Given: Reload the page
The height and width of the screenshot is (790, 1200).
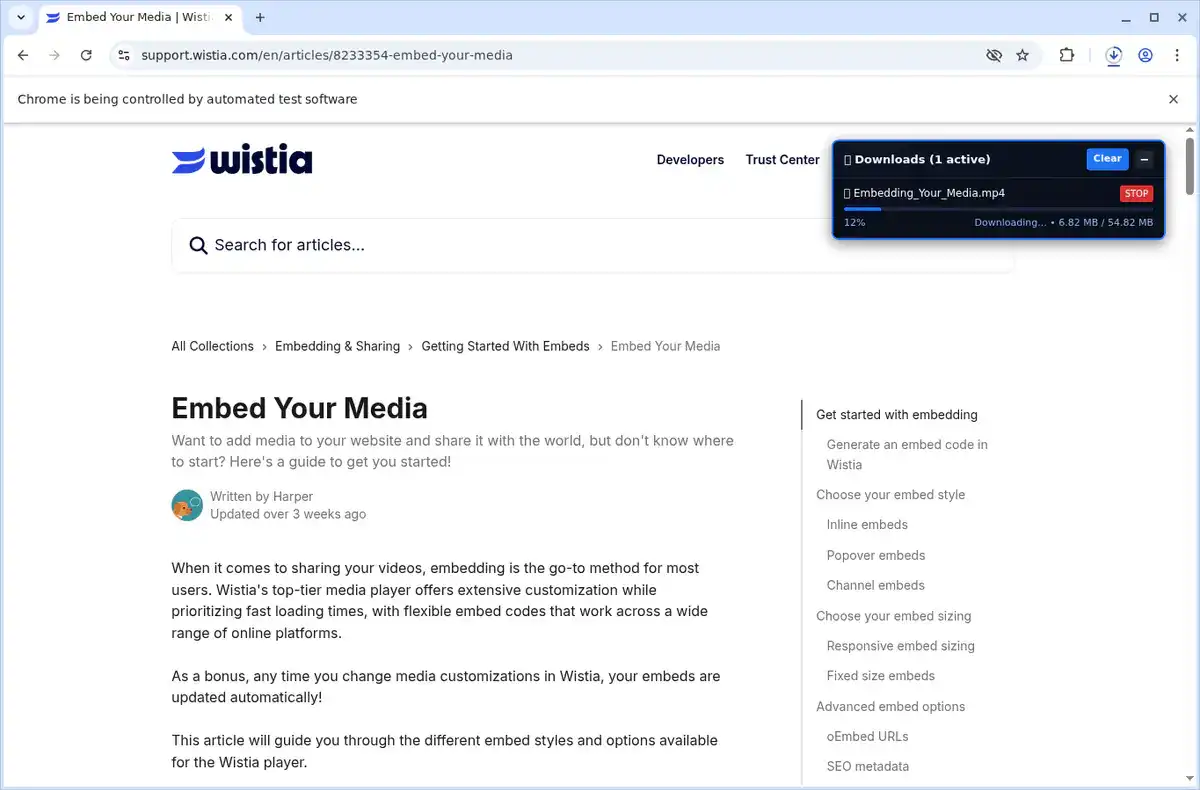Looking at the screenshot, I should click(86, 55).
